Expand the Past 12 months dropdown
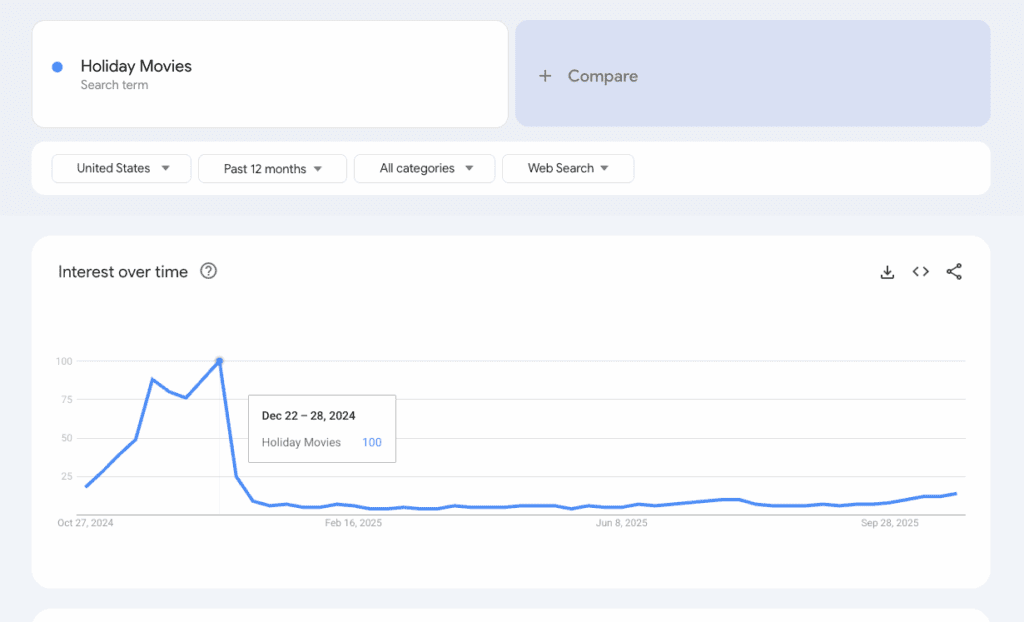Image resolution: width=1024 pixels, height=622 pixels. [x=272, y=168]
